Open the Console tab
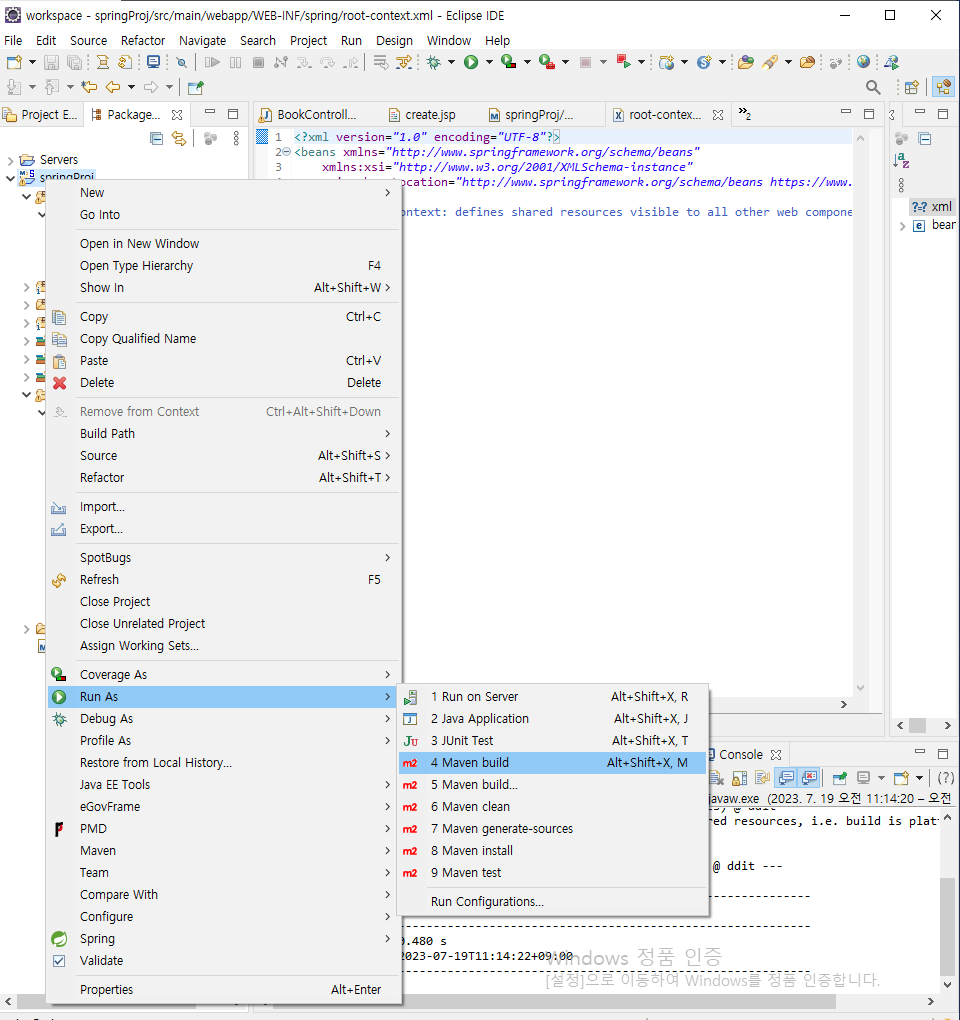Image resolution: width=960 pixels, height=1020 pixels. coord(741,755)
